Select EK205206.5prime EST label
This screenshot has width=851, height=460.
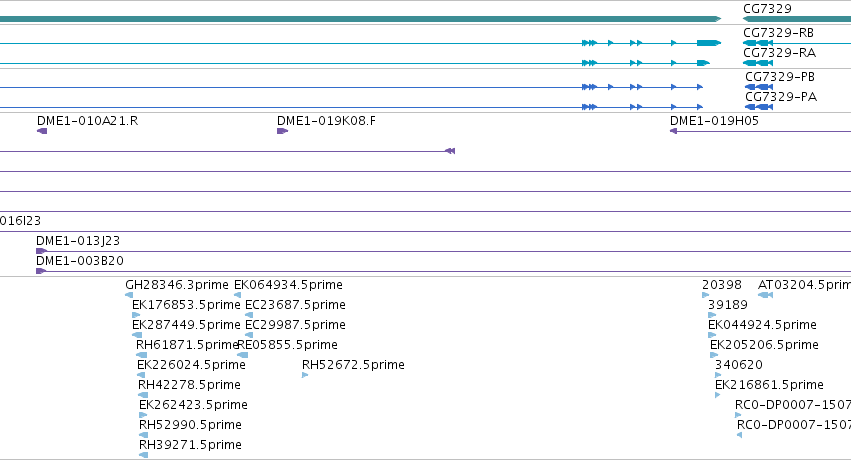click(764, 344)
